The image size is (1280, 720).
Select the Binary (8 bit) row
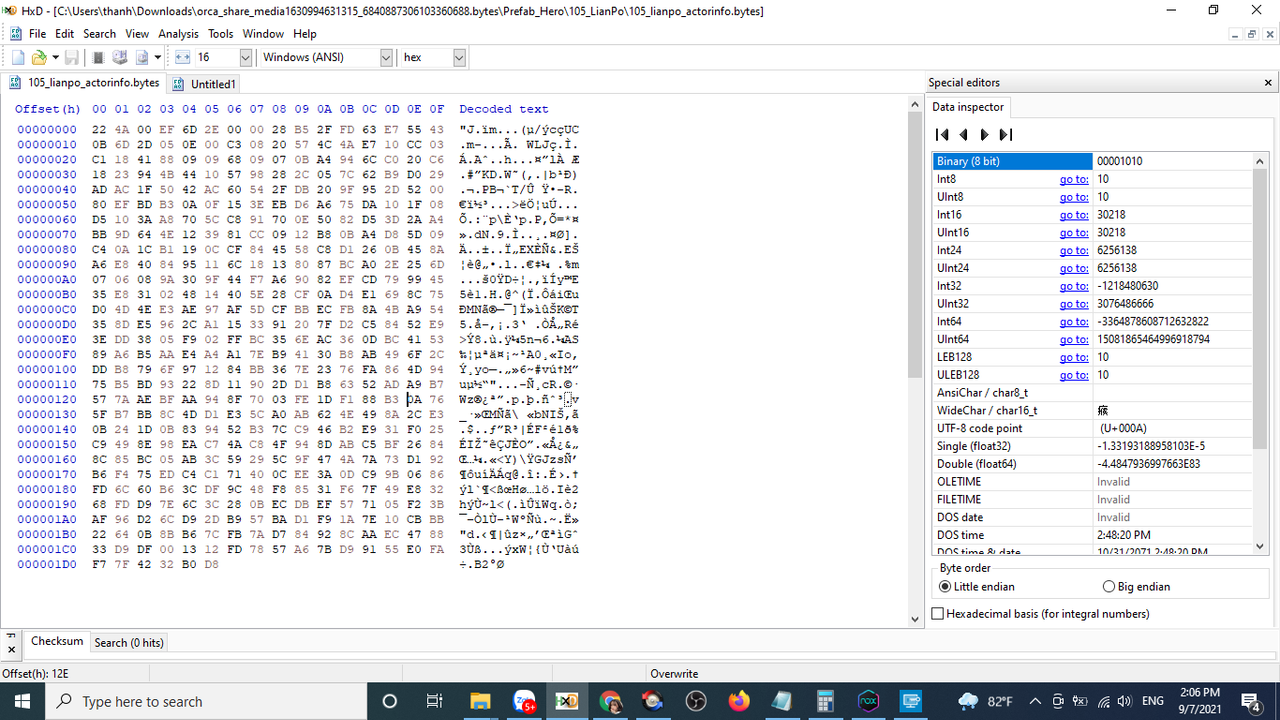pyautogui.click(x=1092, y=161)
